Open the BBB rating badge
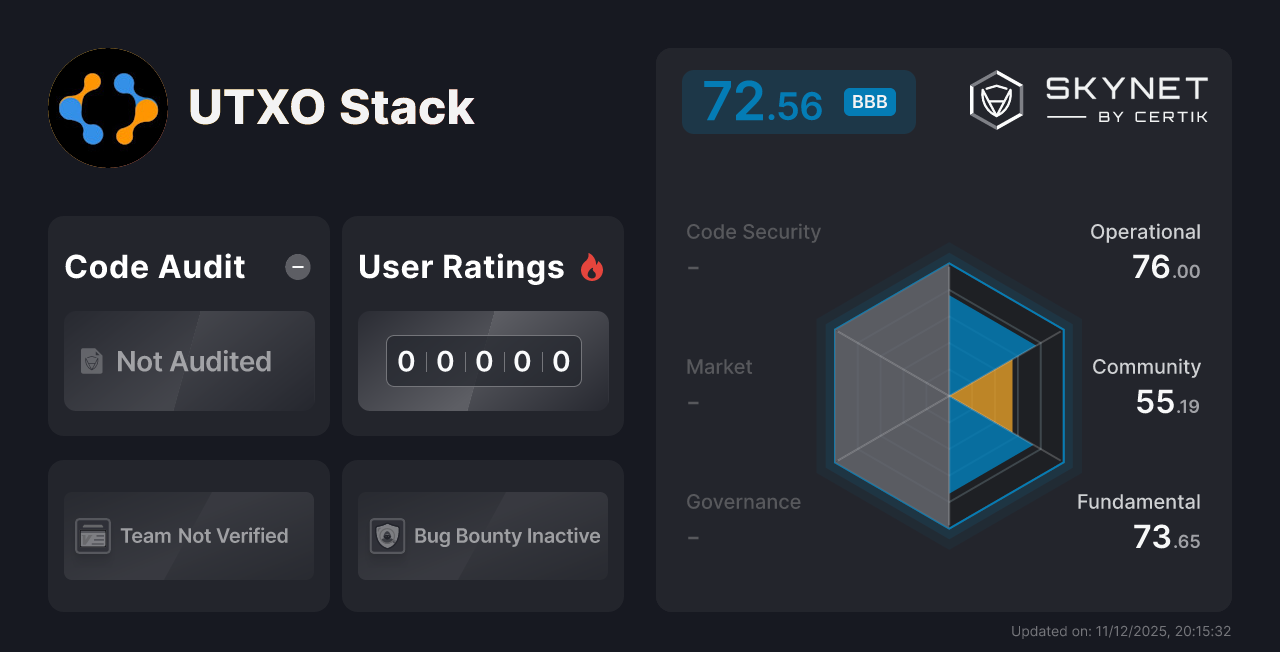This screenshot has width=1280, height=652. point(868,101)
